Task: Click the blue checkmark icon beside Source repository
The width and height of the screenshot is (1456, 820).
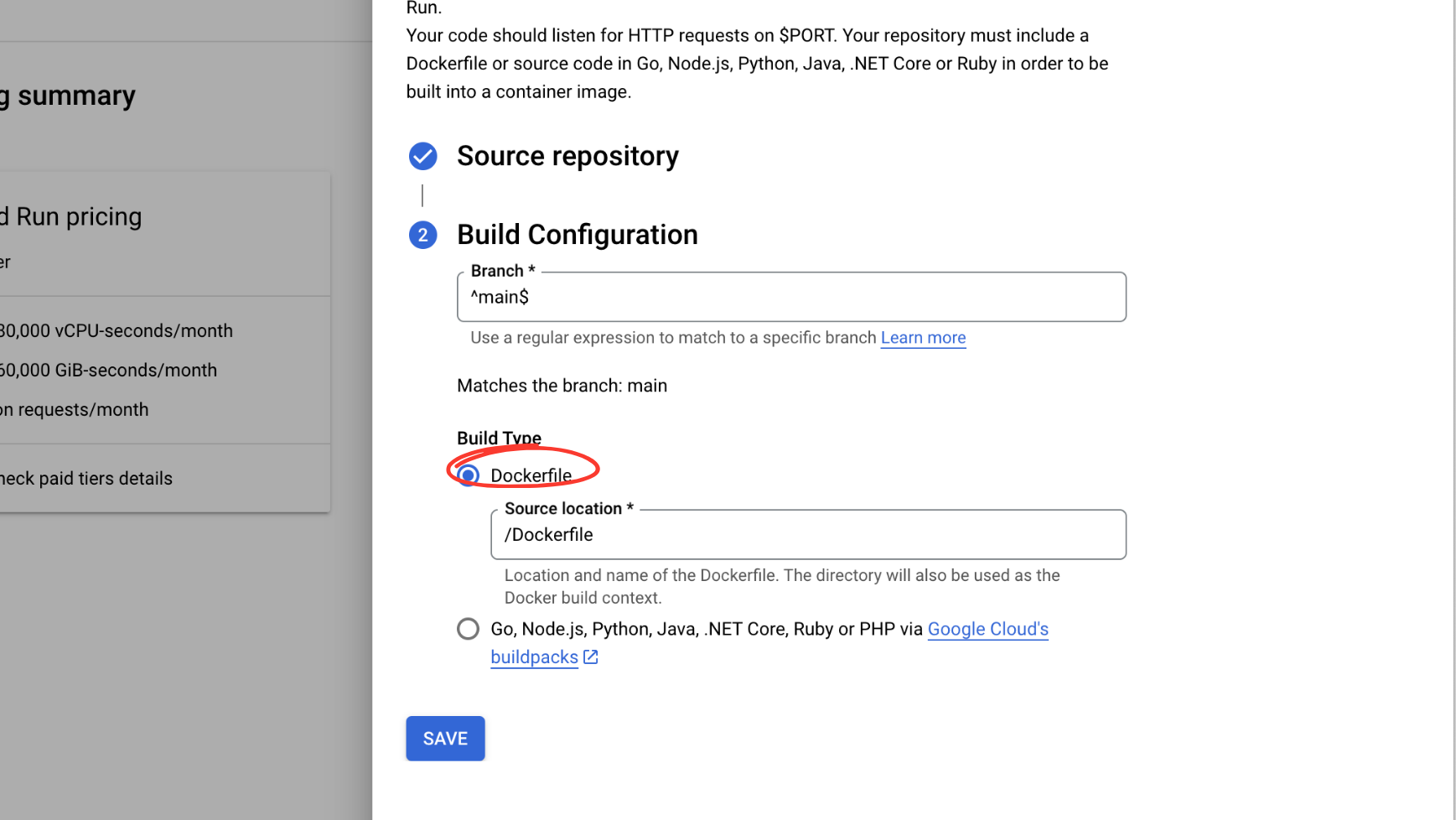Action: (422, 156)
